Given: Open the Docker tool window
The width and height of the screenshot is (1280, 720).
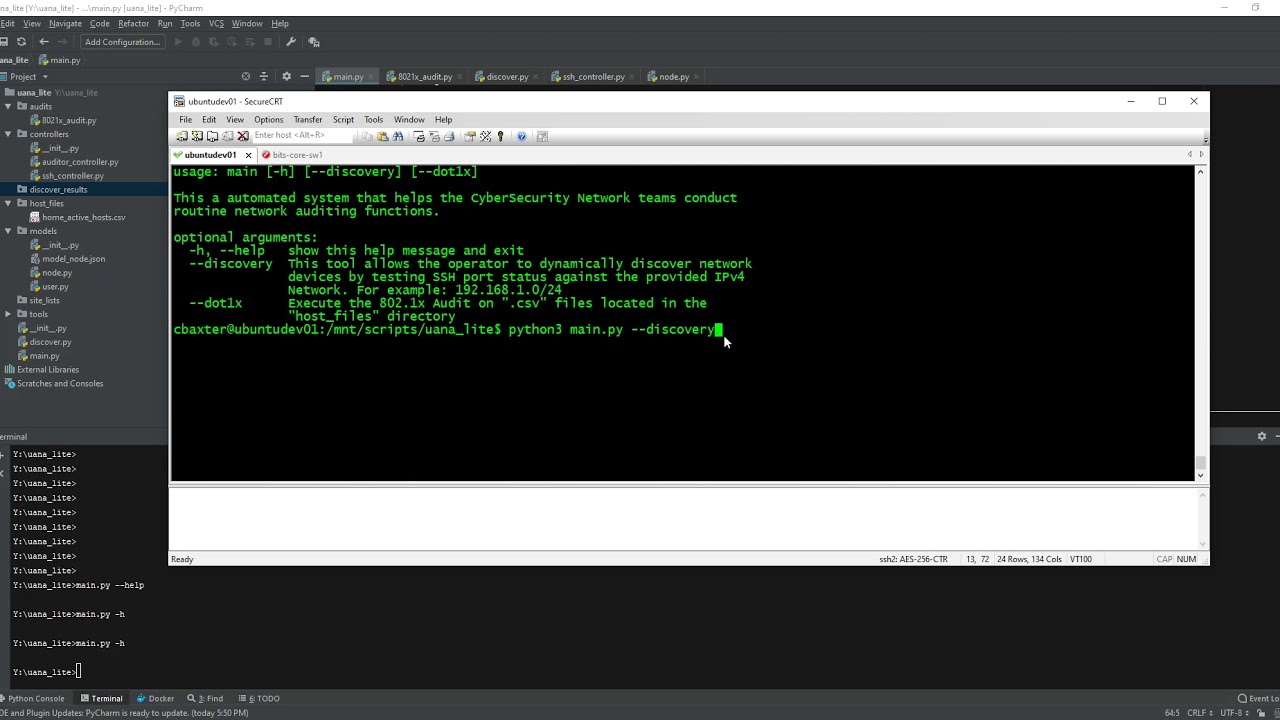Looking at the screenshot, I should (155, 698).
